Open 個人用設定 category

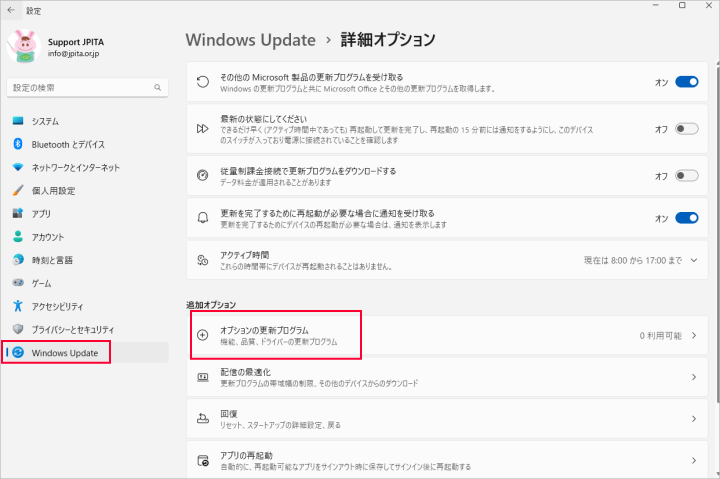click(x=87, y=191)
